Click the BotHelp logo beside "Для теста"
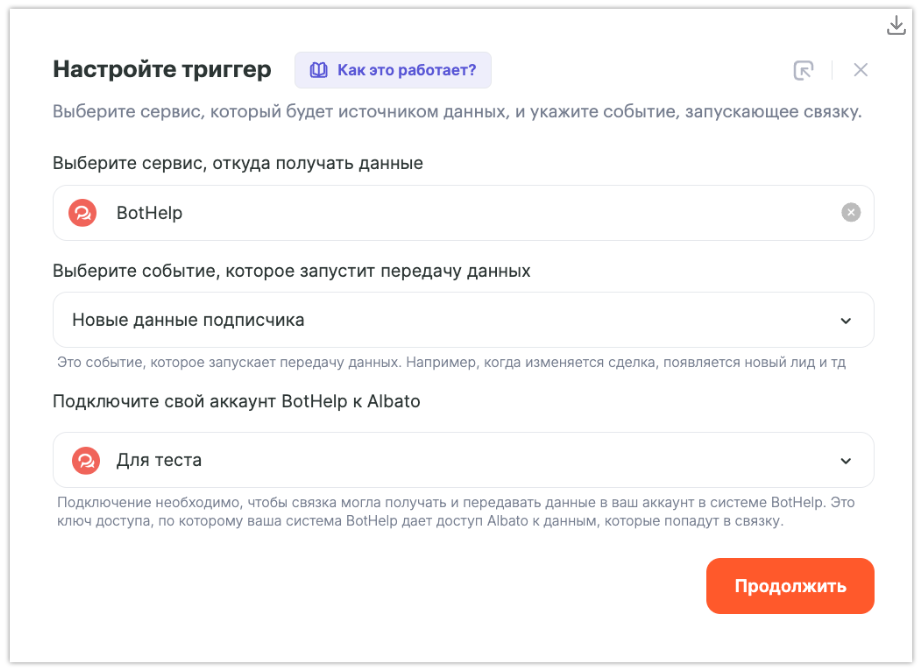 pos(86,460)
